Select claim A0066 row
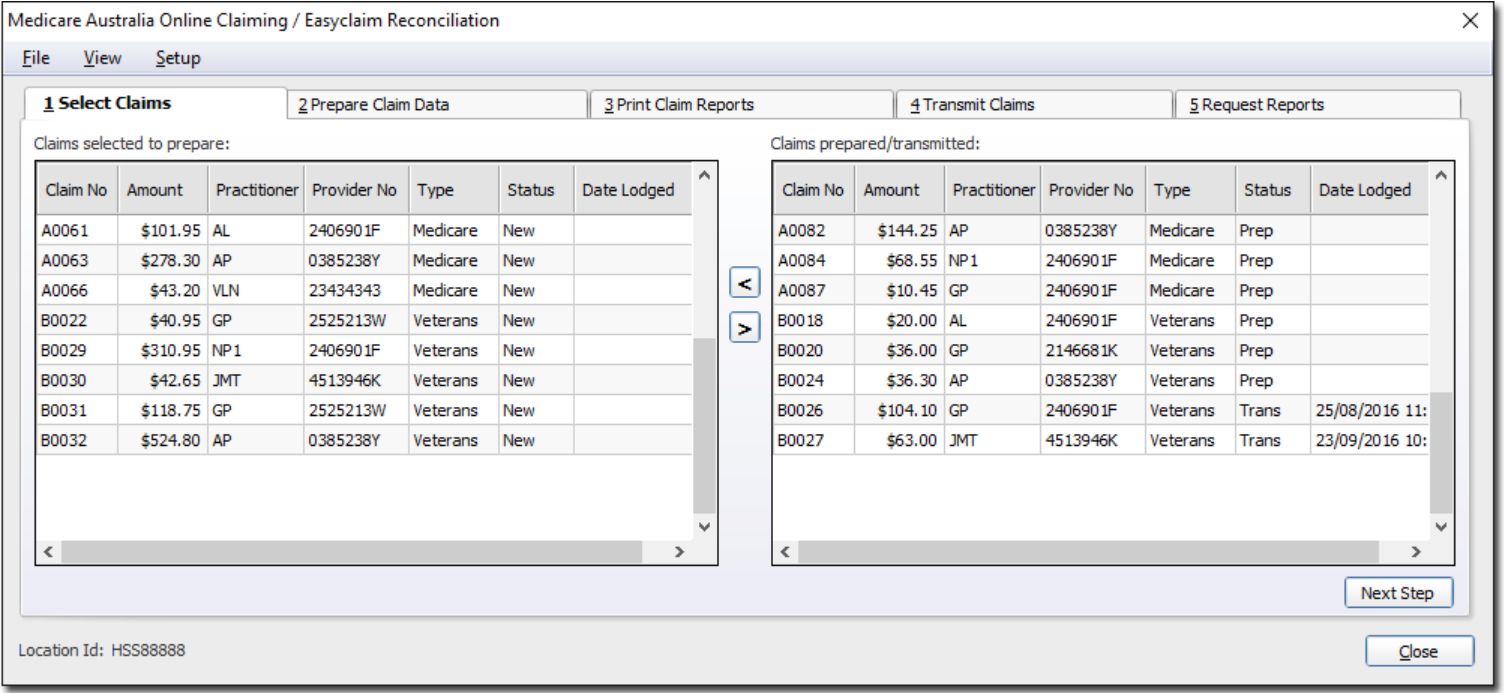This screenshot has height=693, width=1504. [x=364, y=290]
